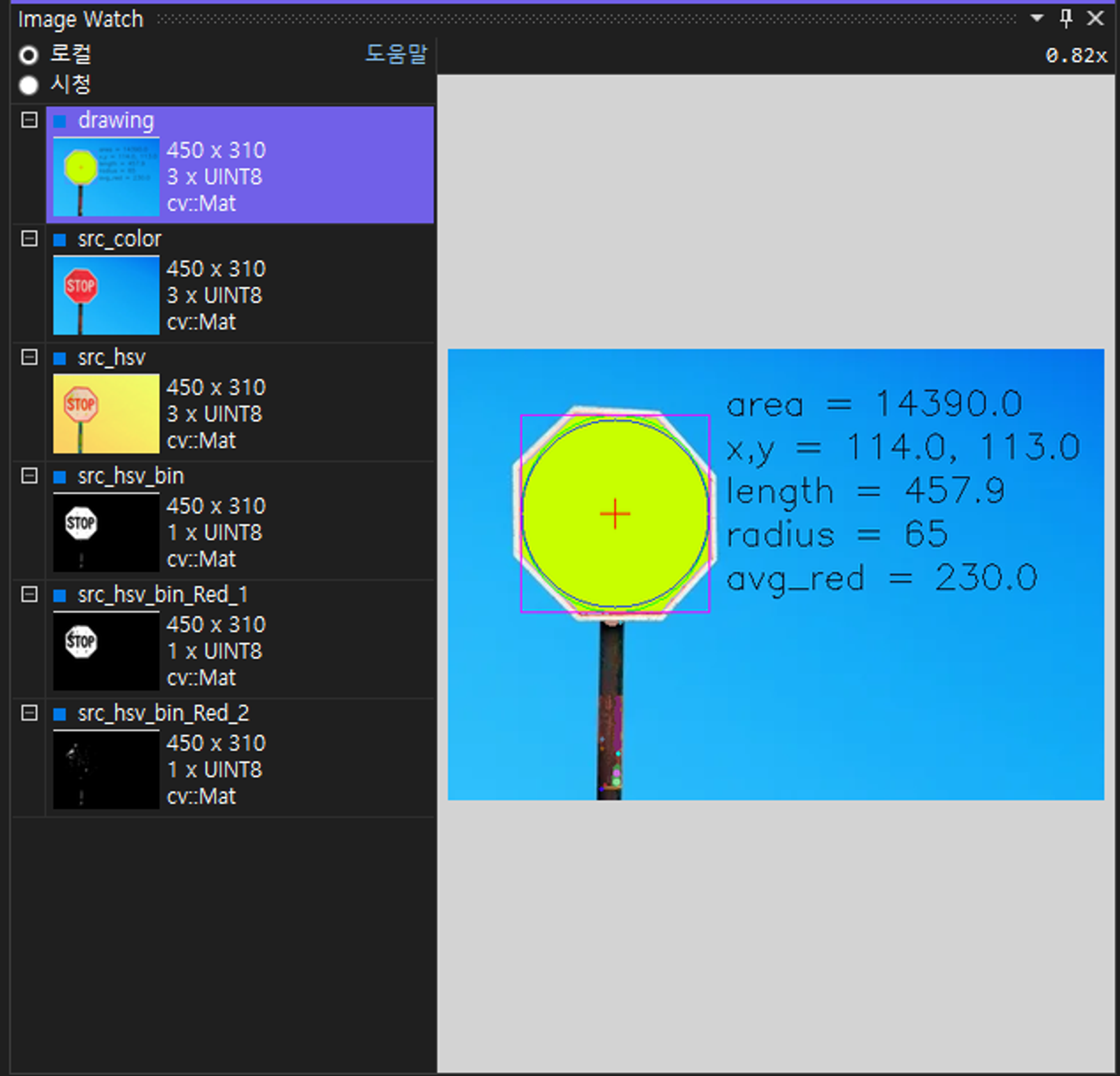1120x1076 pixels.
Task: Click the 0.82x zoom level indicator
Action: [1076, 56]
